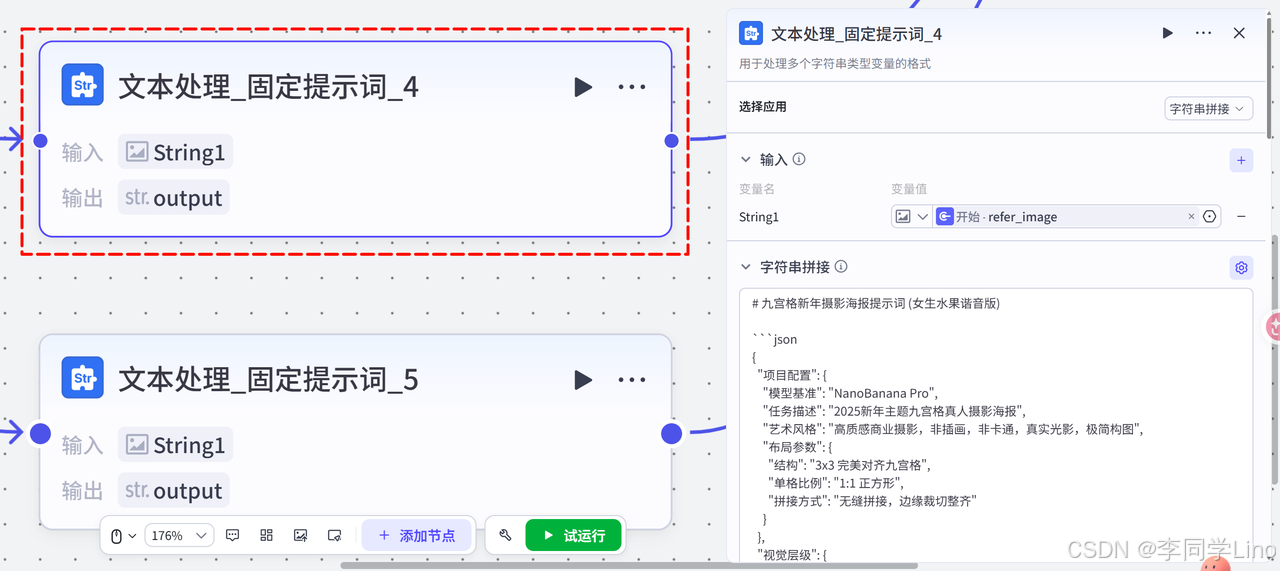This screenshot has height=571, width=1280.
Task: Click the output tag on node 5
Action: coord(174,491)
